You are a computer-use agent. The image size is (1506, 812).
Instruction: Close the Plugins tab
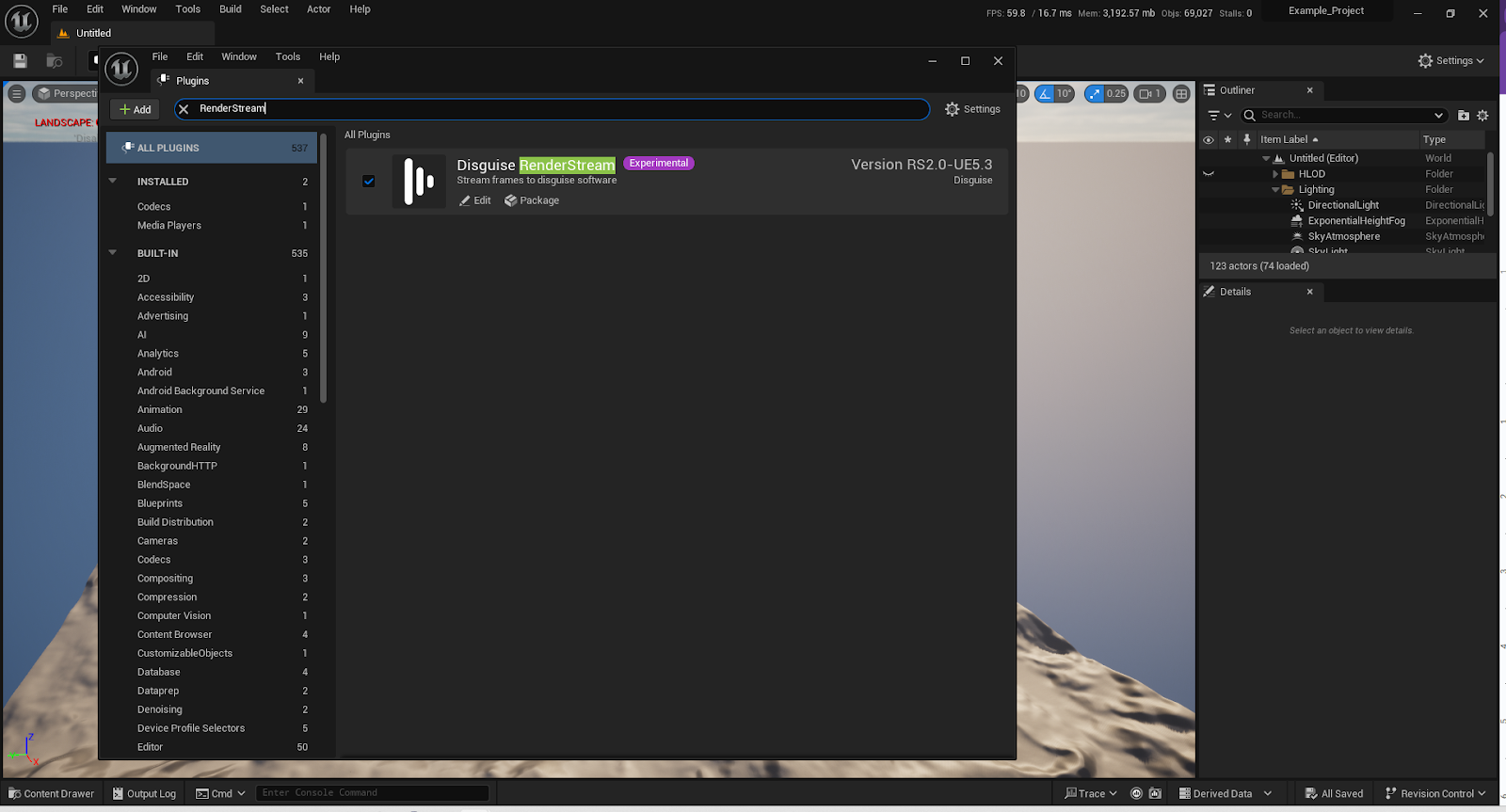tap(300, 81)
